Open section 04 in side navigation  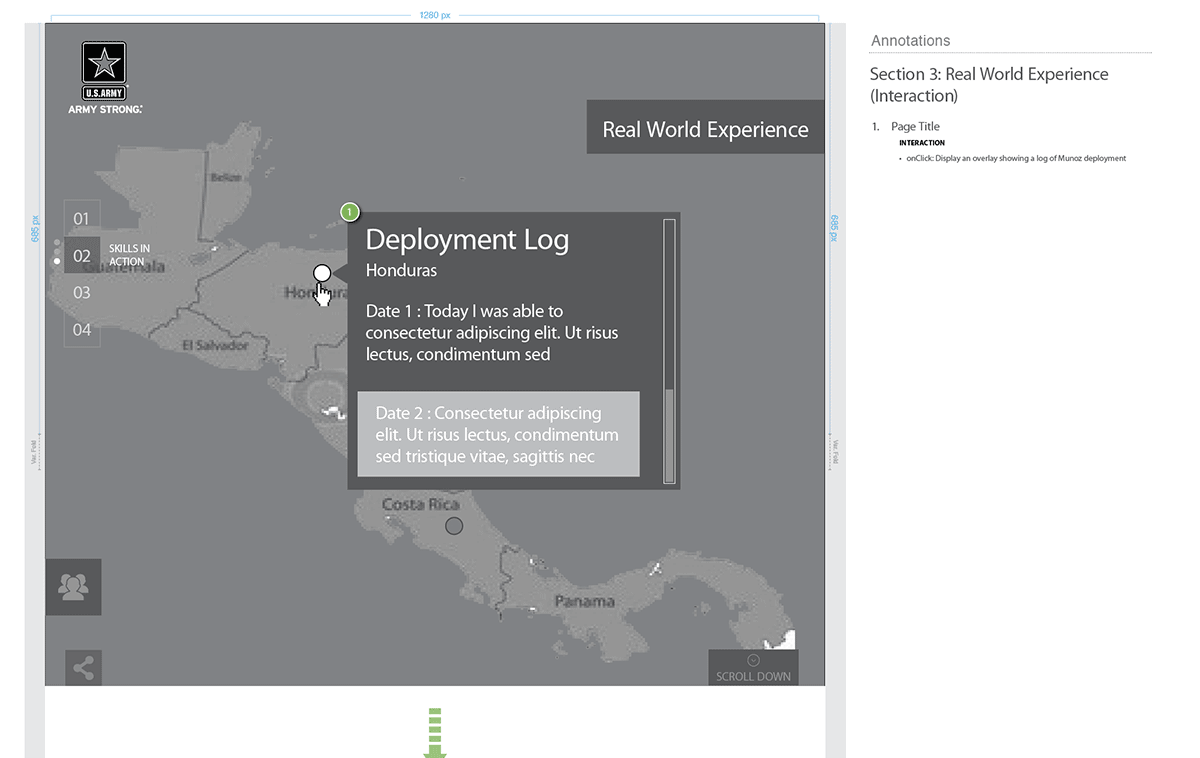tap(82, 330)
